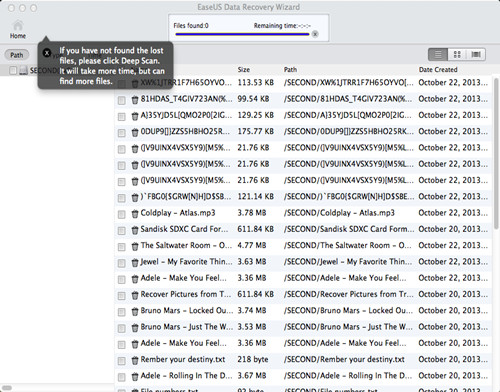
Task: Check the 0DUP9[]]ZZS5HBHO25R file checkbox
Action: (x=122, y=133)
